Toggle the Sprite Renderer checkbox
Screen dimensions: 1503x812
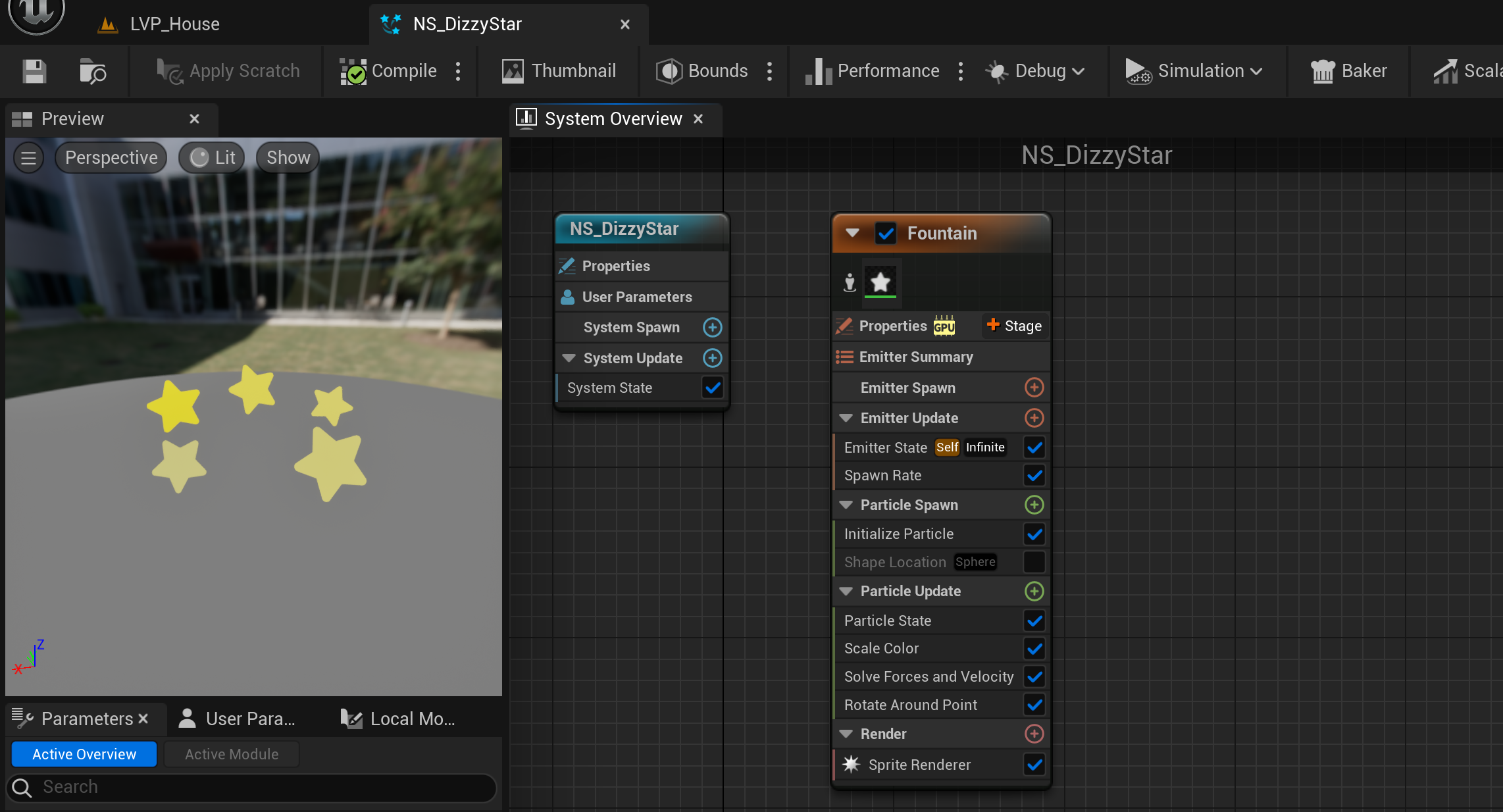1034,765
